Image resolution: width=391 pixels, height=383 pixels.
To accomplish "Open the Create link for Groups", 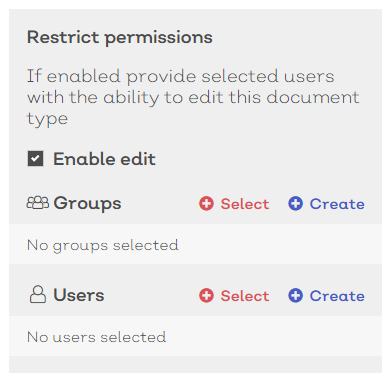I will (337, 204).
